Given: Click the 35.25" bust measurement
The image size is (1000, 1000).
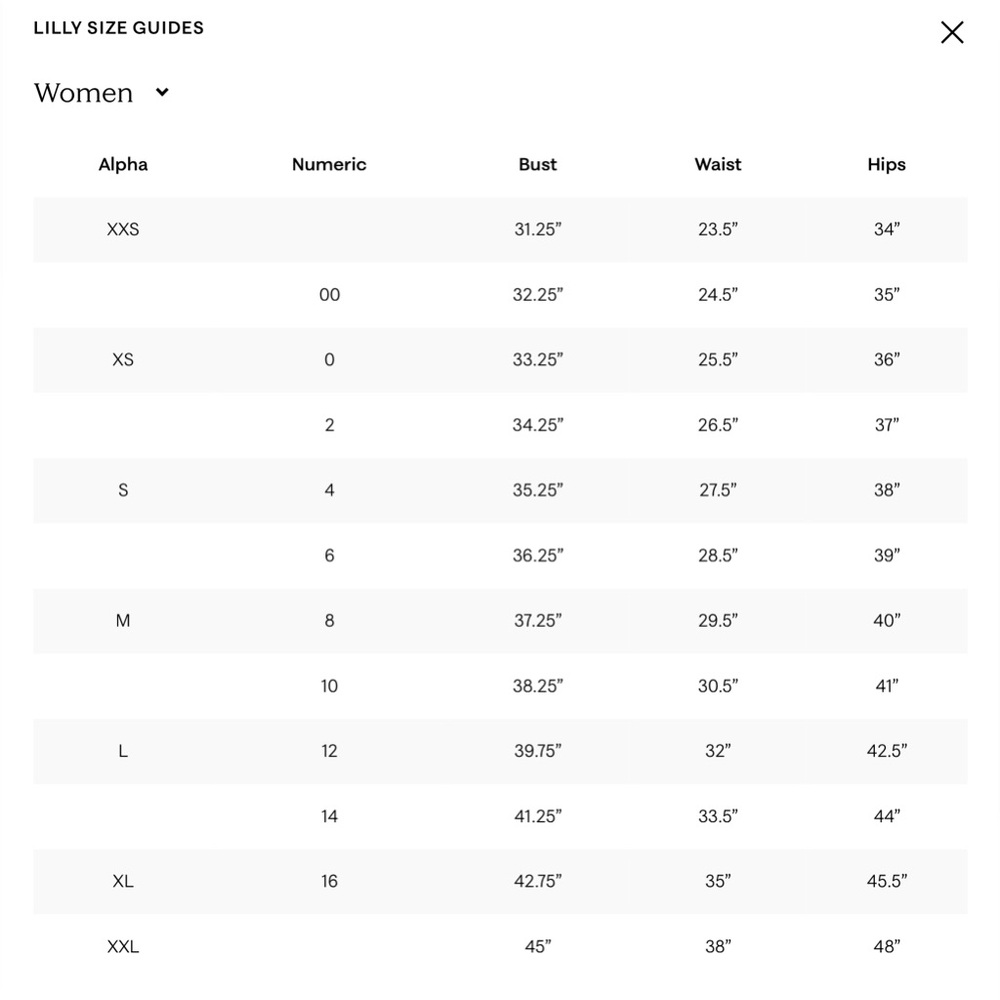Looking at the screenshot, I should [538, 490].
